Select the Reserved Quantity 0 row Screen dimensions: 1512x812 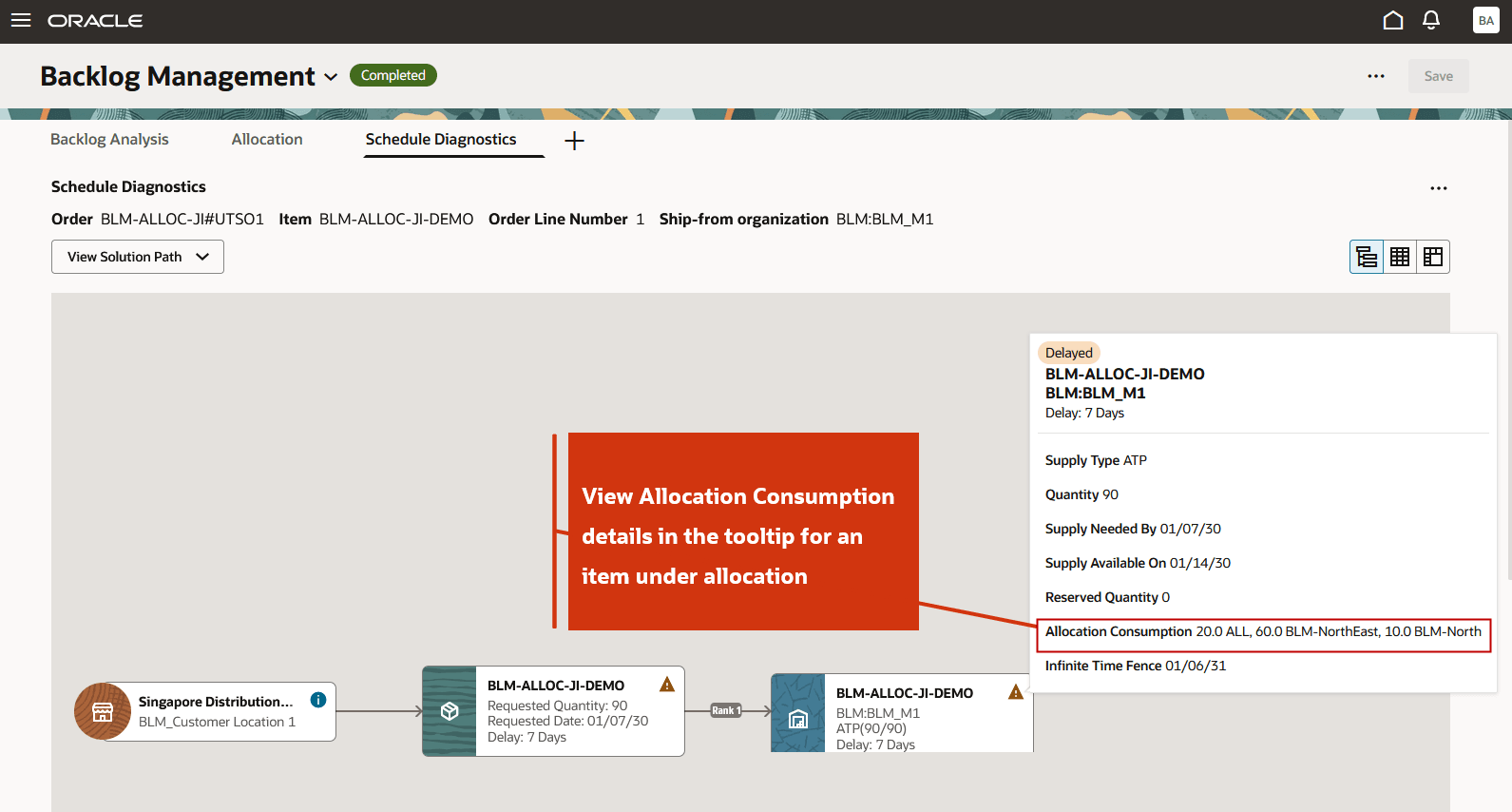(1107, 597)
